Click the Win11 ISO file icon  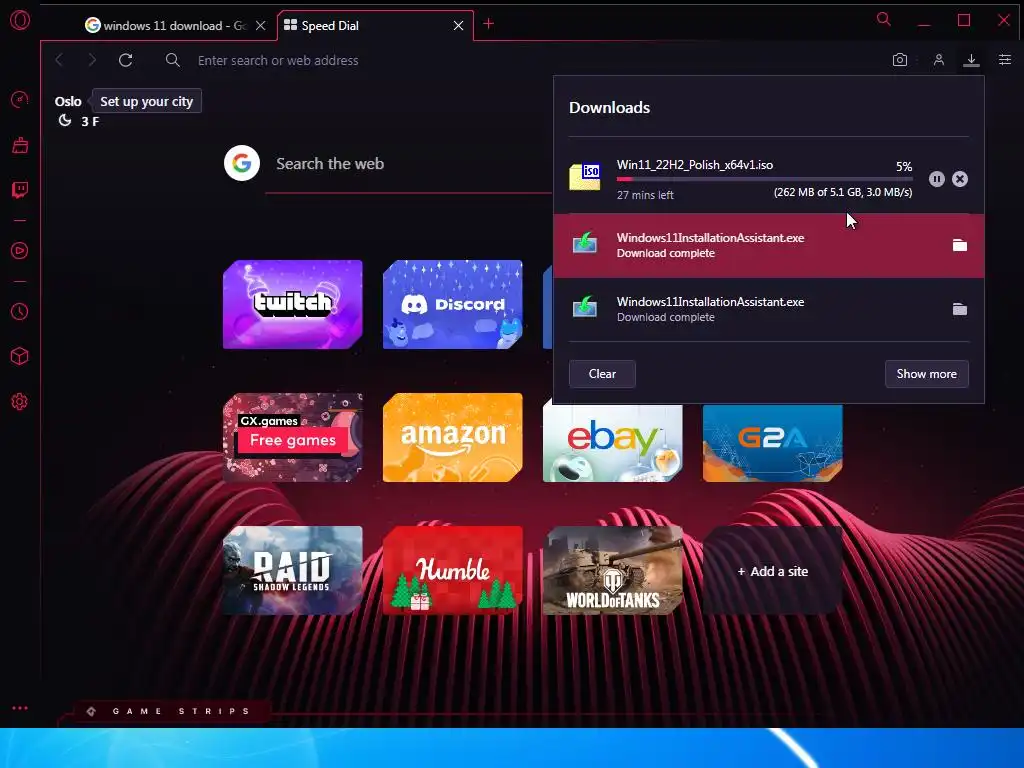point(584,177)
